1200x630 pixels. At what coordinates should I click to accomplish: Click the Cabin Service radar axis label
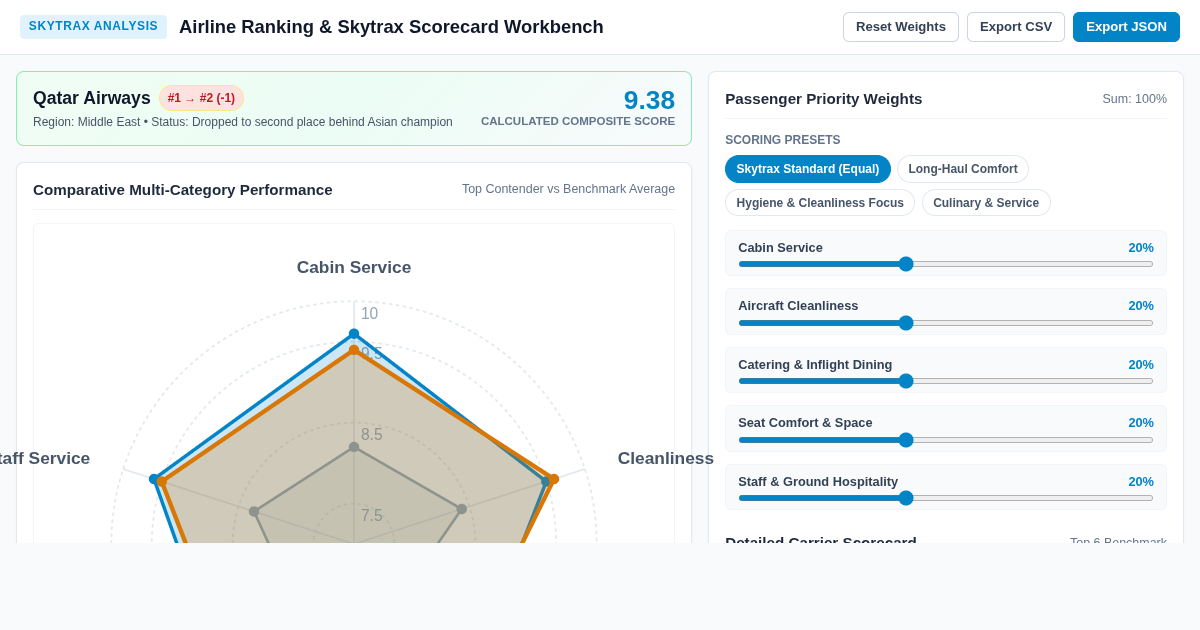point(354,268)
